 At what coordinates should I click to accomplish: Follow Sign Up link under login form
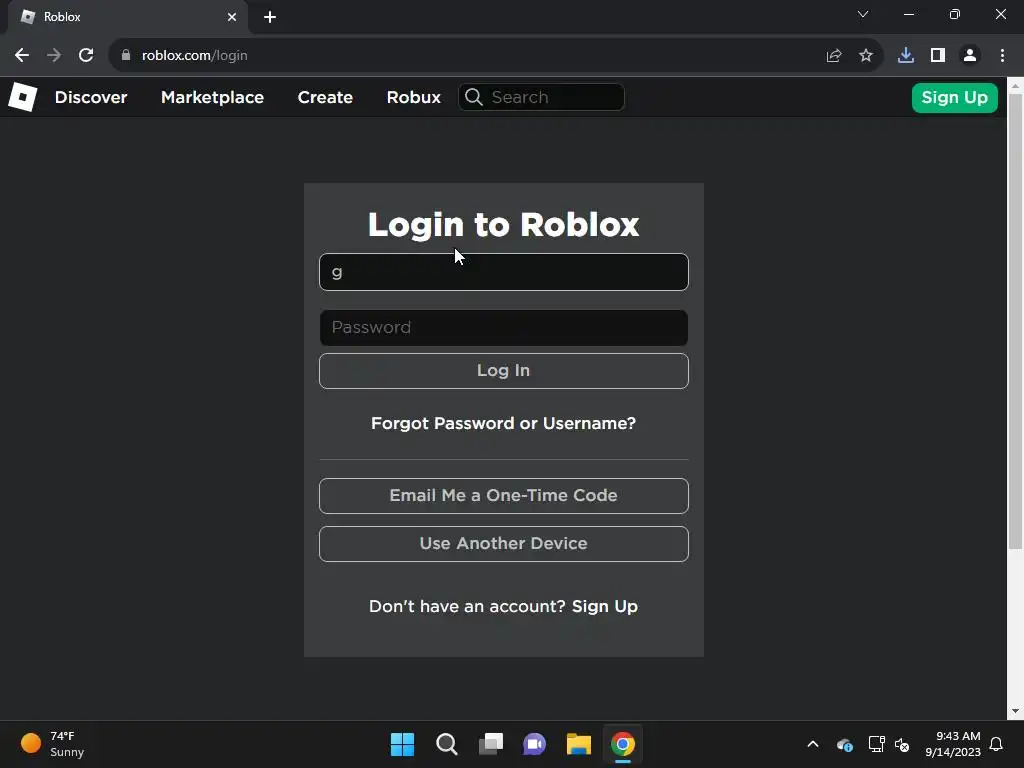[x=605, y=606]
